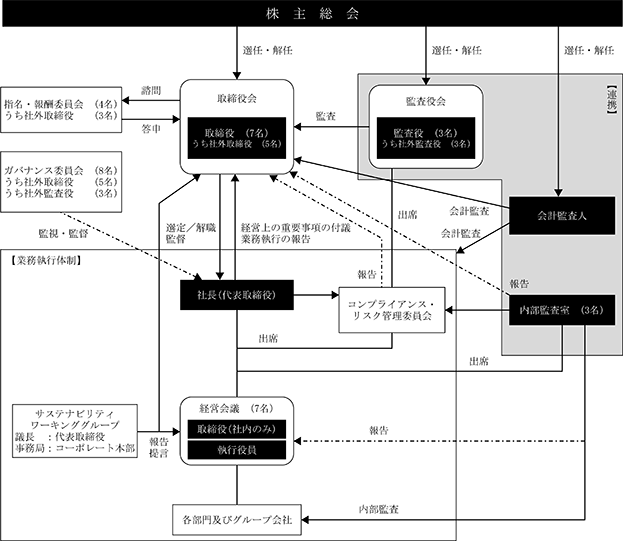Click 各部門及びグループ会社 box
The image size is (623, 541).
(x=237, y=520)
